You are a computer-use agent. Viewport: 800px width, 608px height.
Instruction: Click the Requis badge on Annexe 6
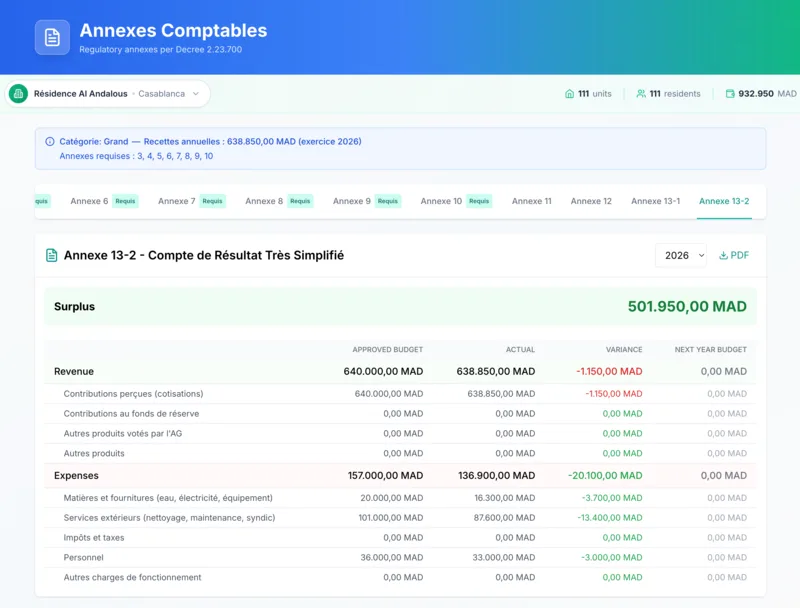point(126,201)
